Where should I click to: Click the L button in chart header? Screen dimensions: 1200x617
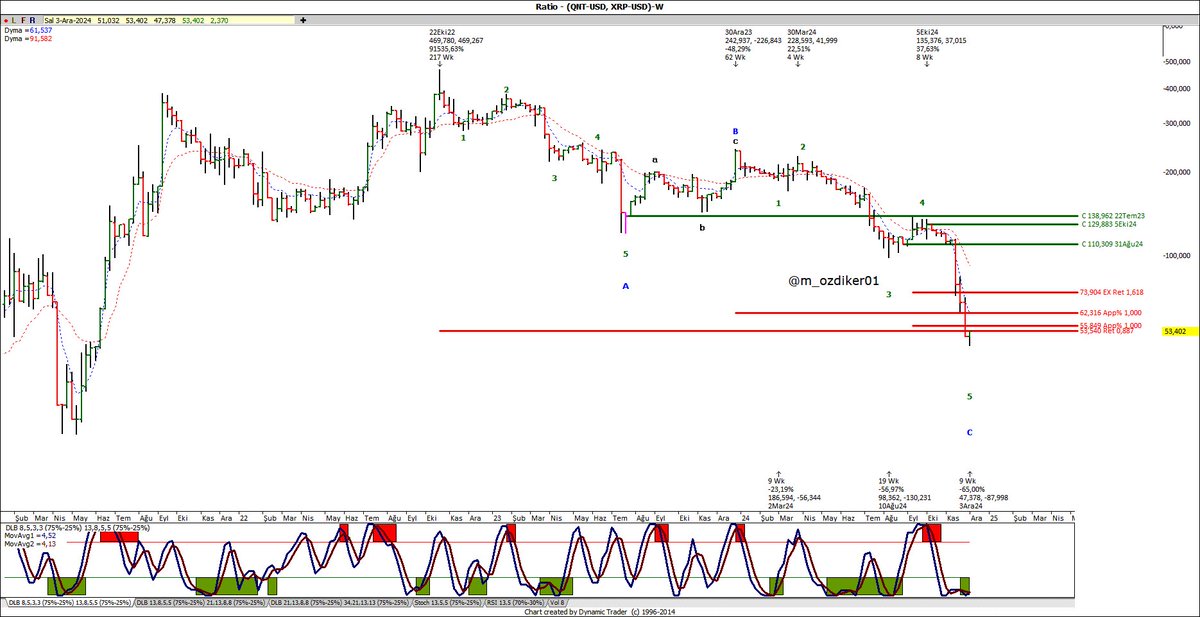16,19
